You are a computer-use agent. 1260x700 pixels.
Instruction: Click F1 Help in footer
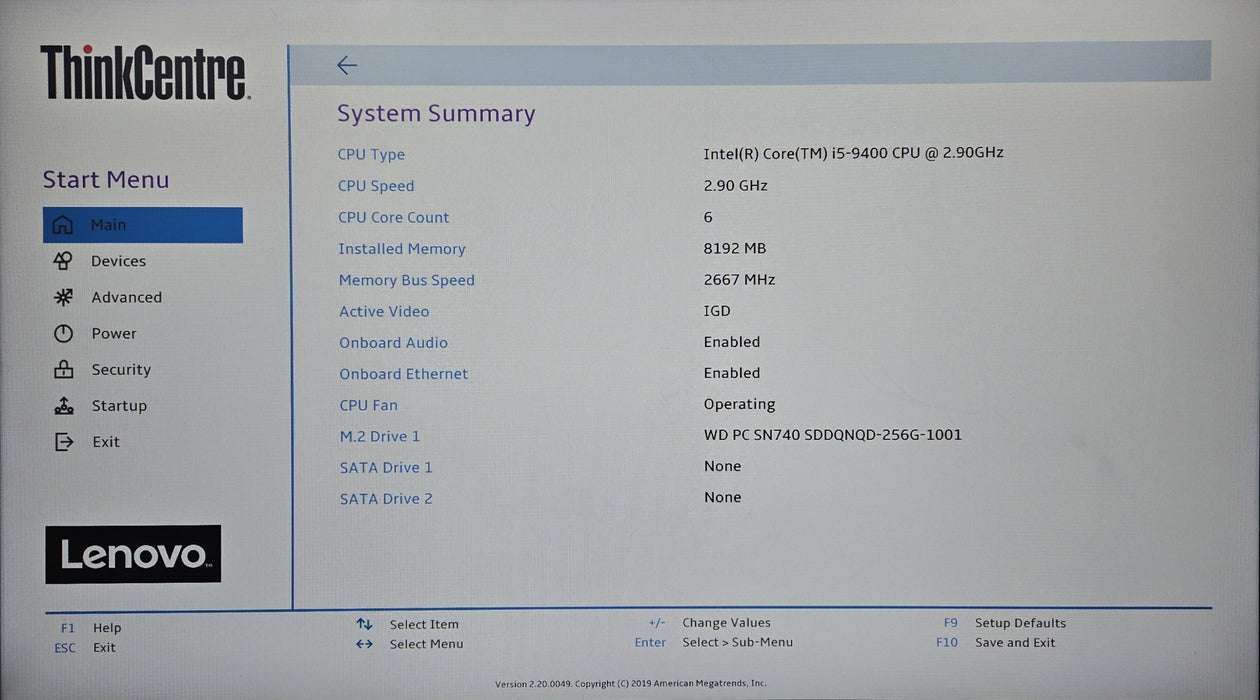coord(90,628)
